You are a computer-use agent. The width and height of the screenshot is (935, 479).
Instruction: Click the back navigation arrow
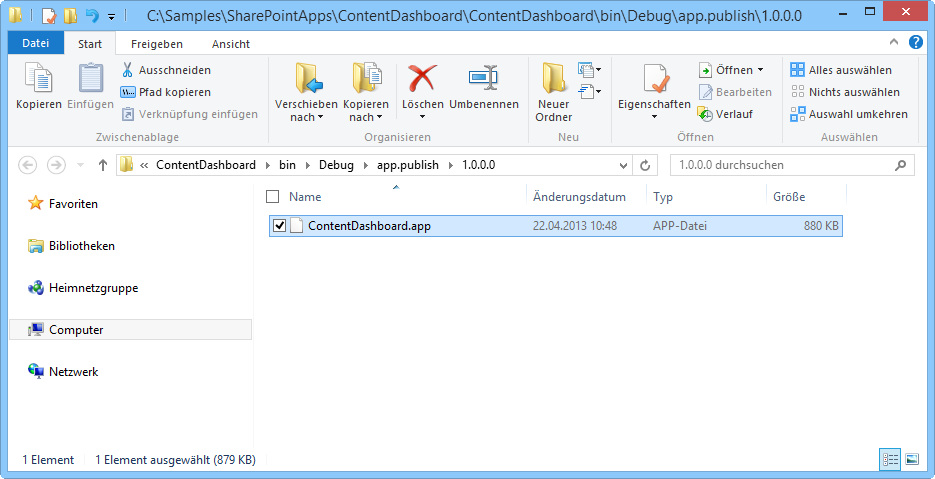pyautogui.click(x=27, y=165)
